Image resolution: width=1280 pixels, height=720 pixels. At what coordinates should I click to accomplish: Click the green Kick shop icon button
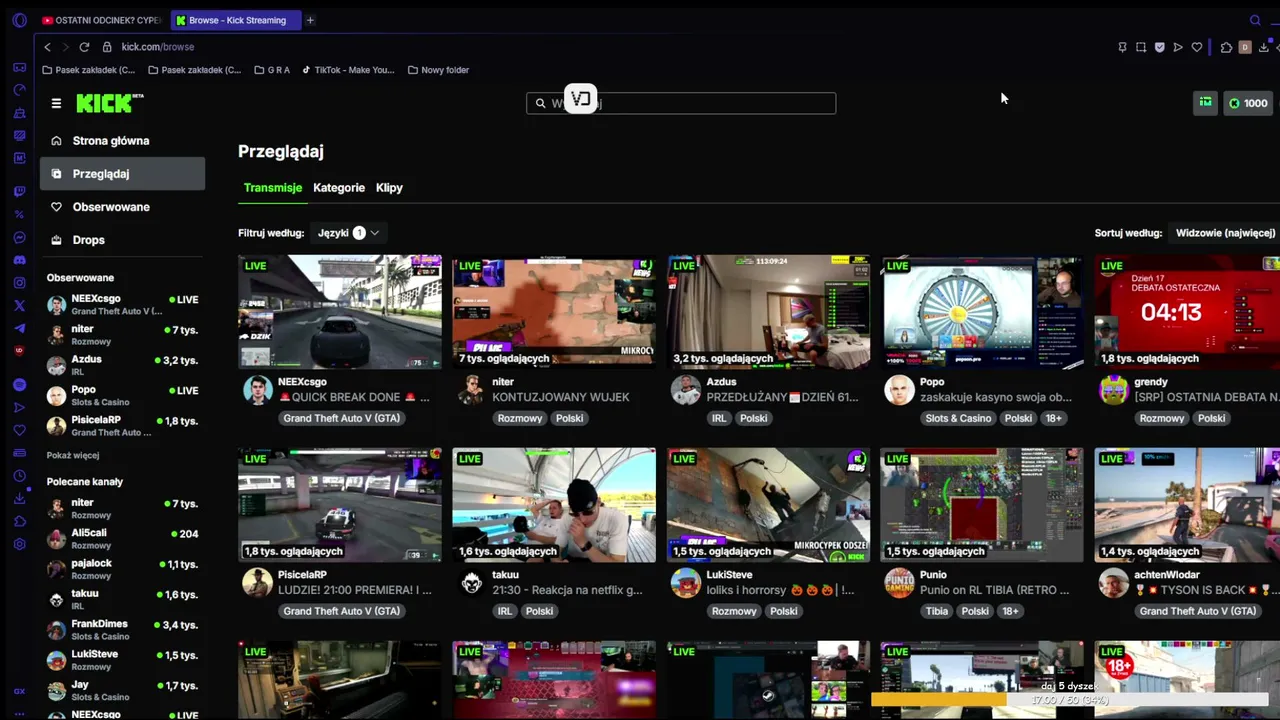click(1205, 103)
